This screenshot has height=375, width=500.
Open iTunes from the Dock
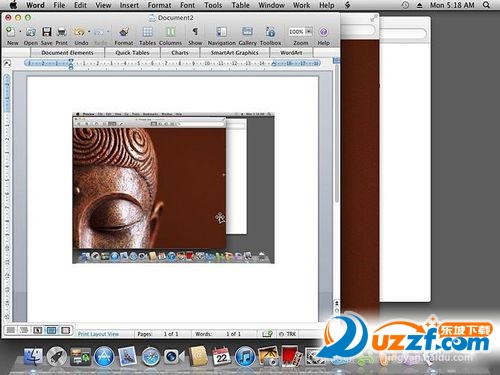click(245, 357)
